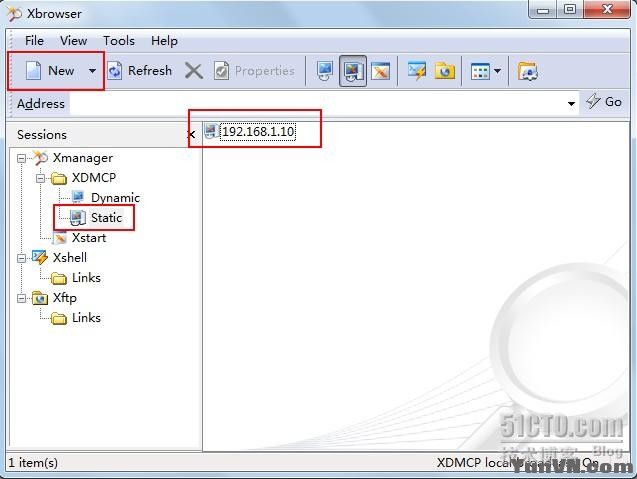Click the Xftp tree folder icon
This screenshot has width=637, height=479.
point(40,298)
